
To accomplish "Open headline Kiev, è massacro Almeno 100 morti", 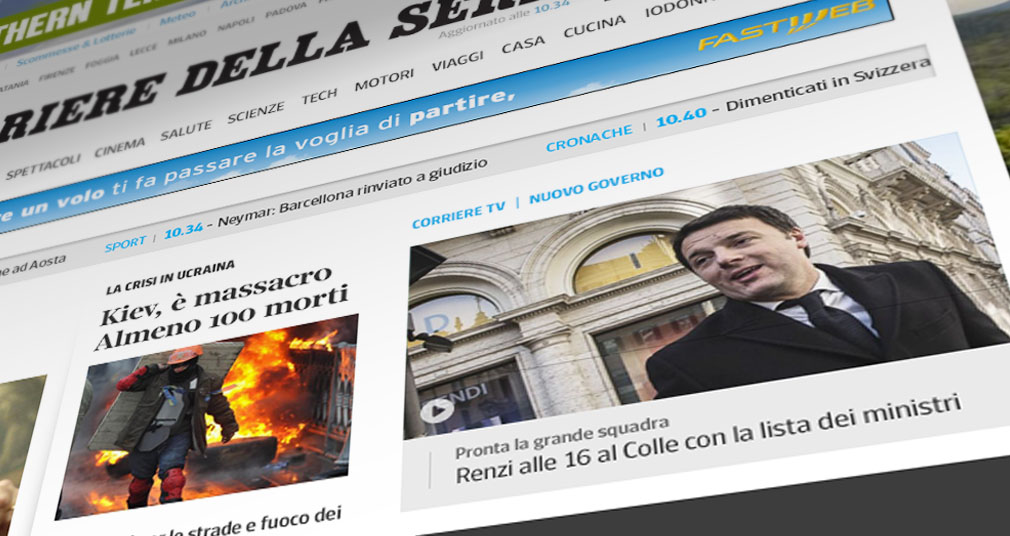I will click(222, 308).
